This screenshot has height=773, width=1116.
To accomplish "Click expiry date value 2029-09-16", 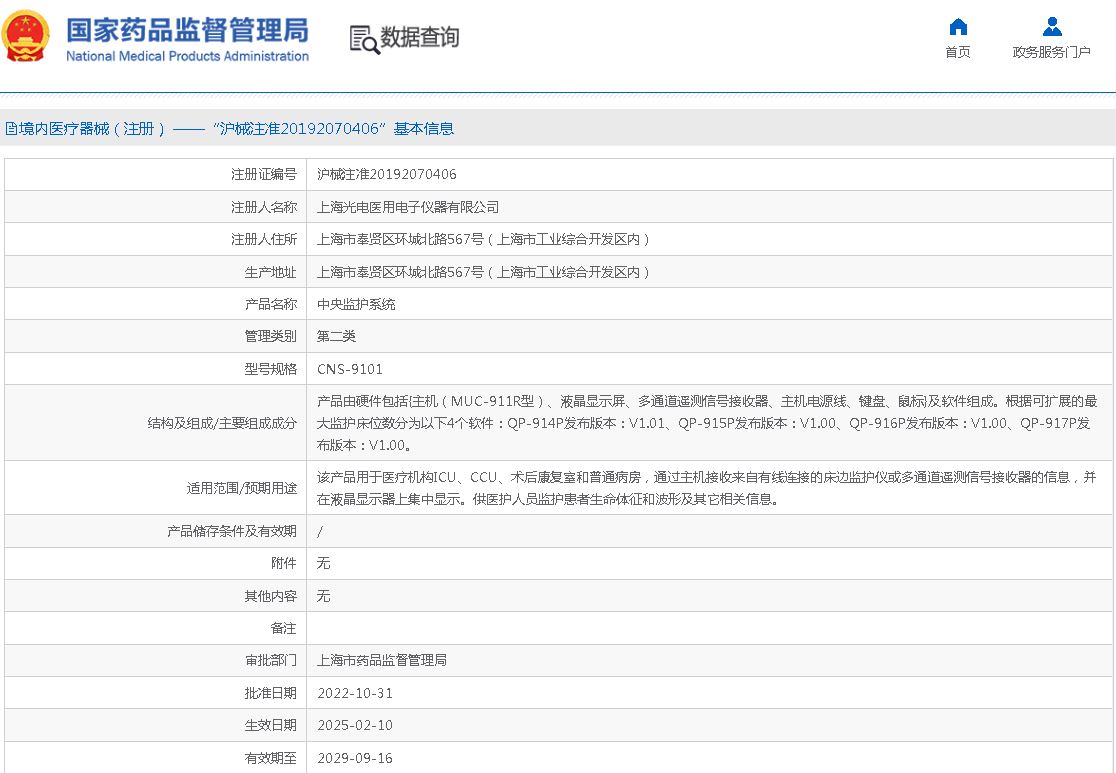I will (355, 758).
